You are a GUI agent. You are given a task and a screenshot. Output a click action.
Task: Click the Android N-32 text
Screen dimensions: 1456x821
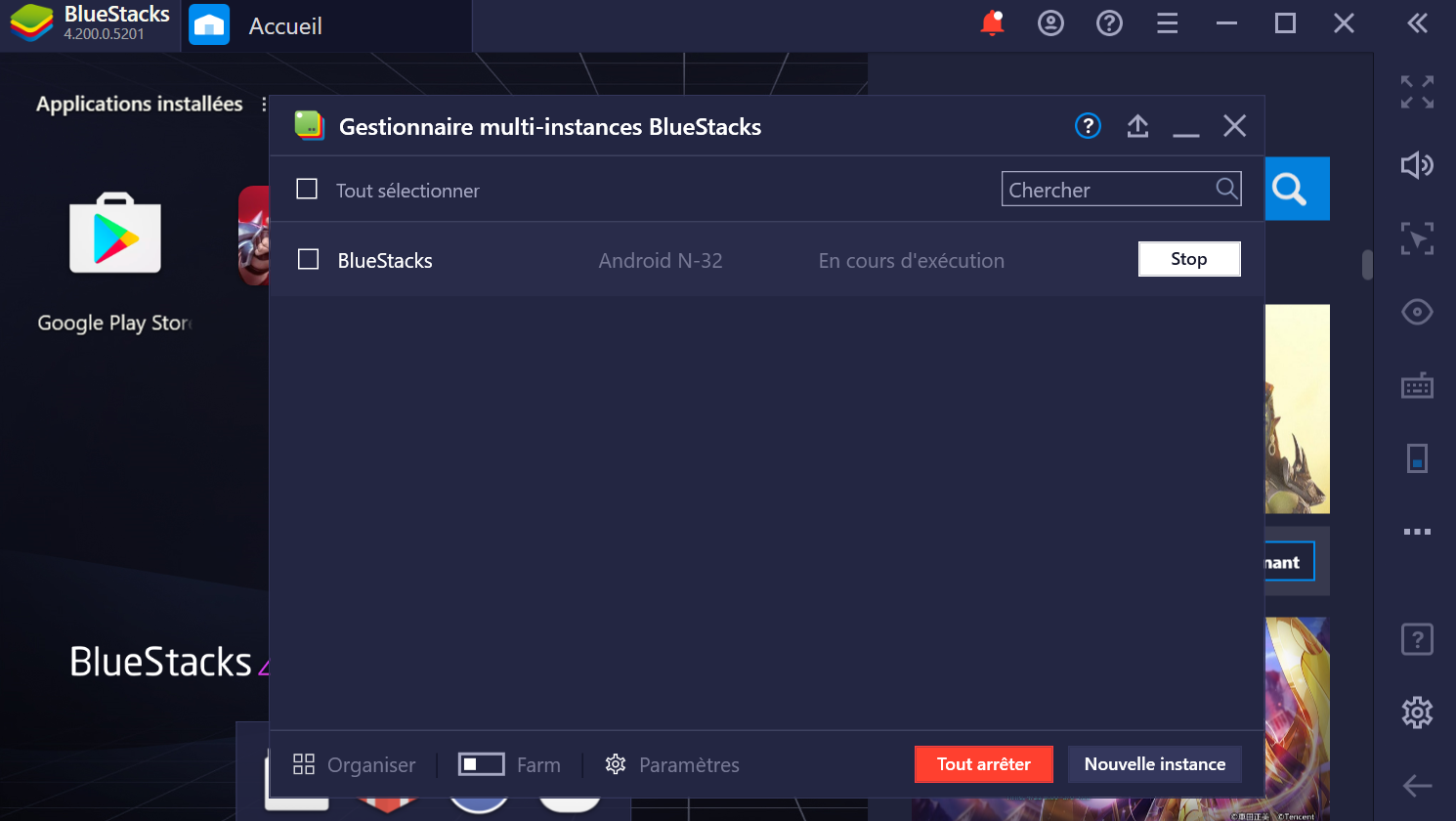[661, 260]
